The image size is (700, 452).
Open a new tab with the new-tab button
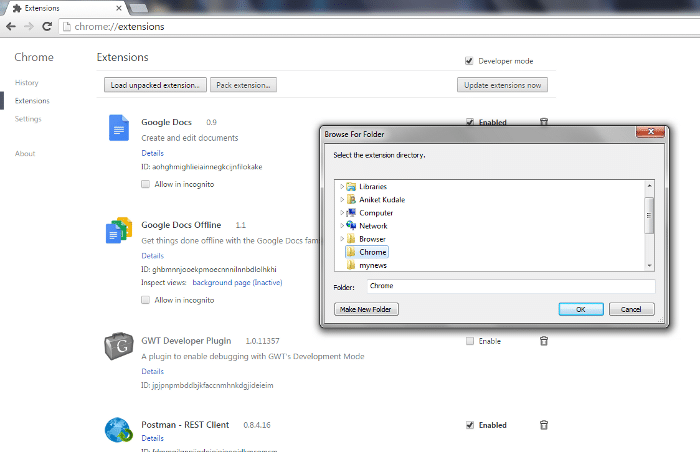138,8
